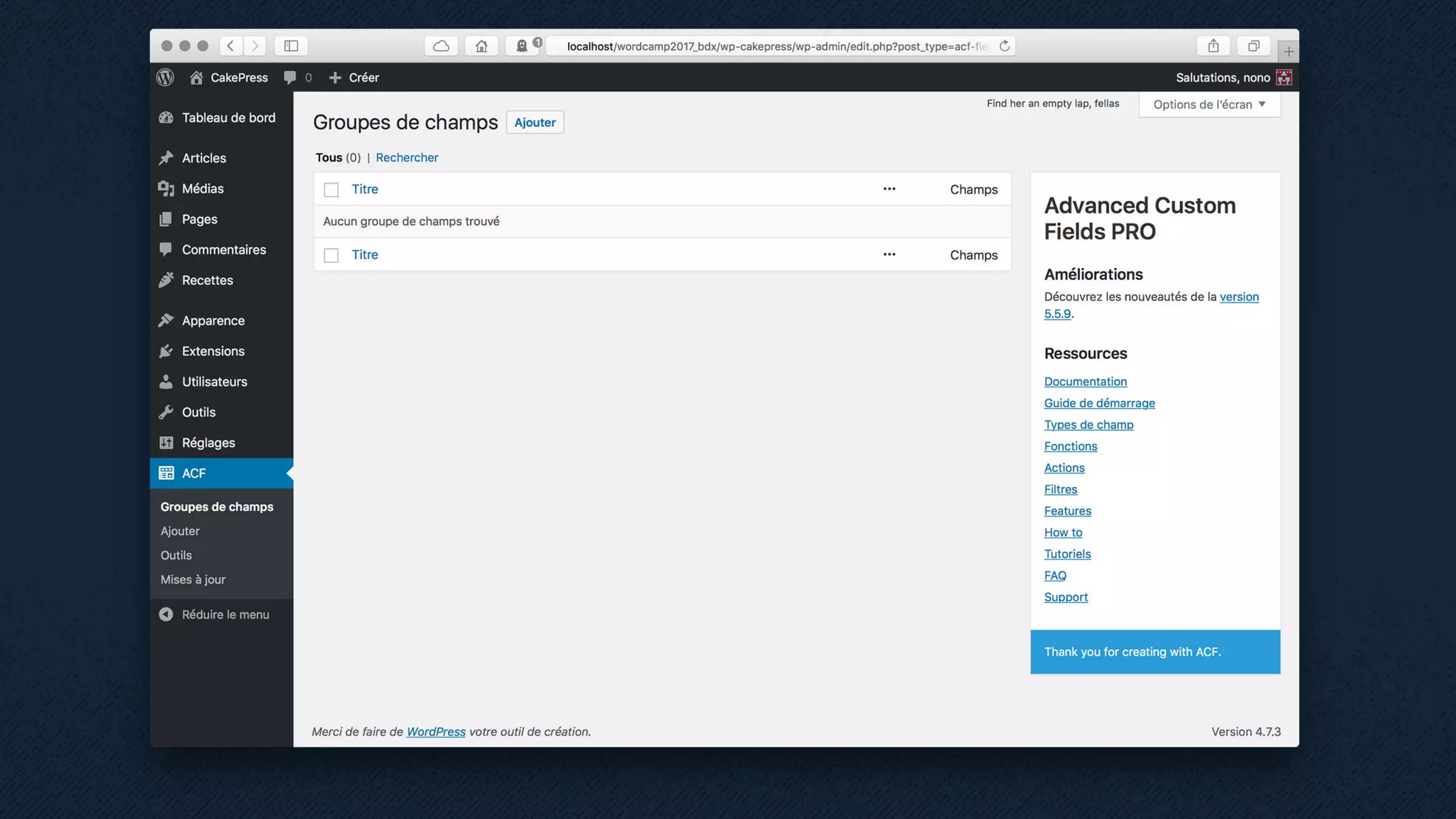
Task: Open the Extensions menu item
Action: pos(213,351)
